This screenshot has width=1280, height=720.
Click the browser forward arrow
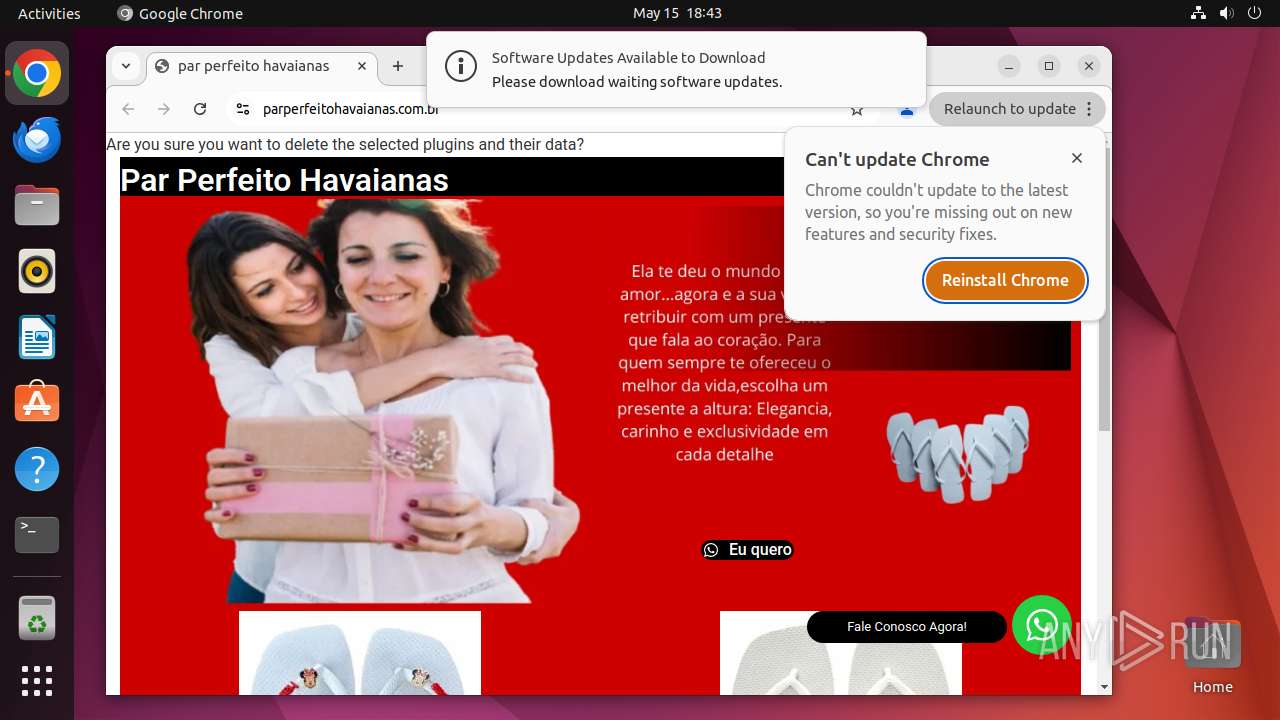(164, 109)
